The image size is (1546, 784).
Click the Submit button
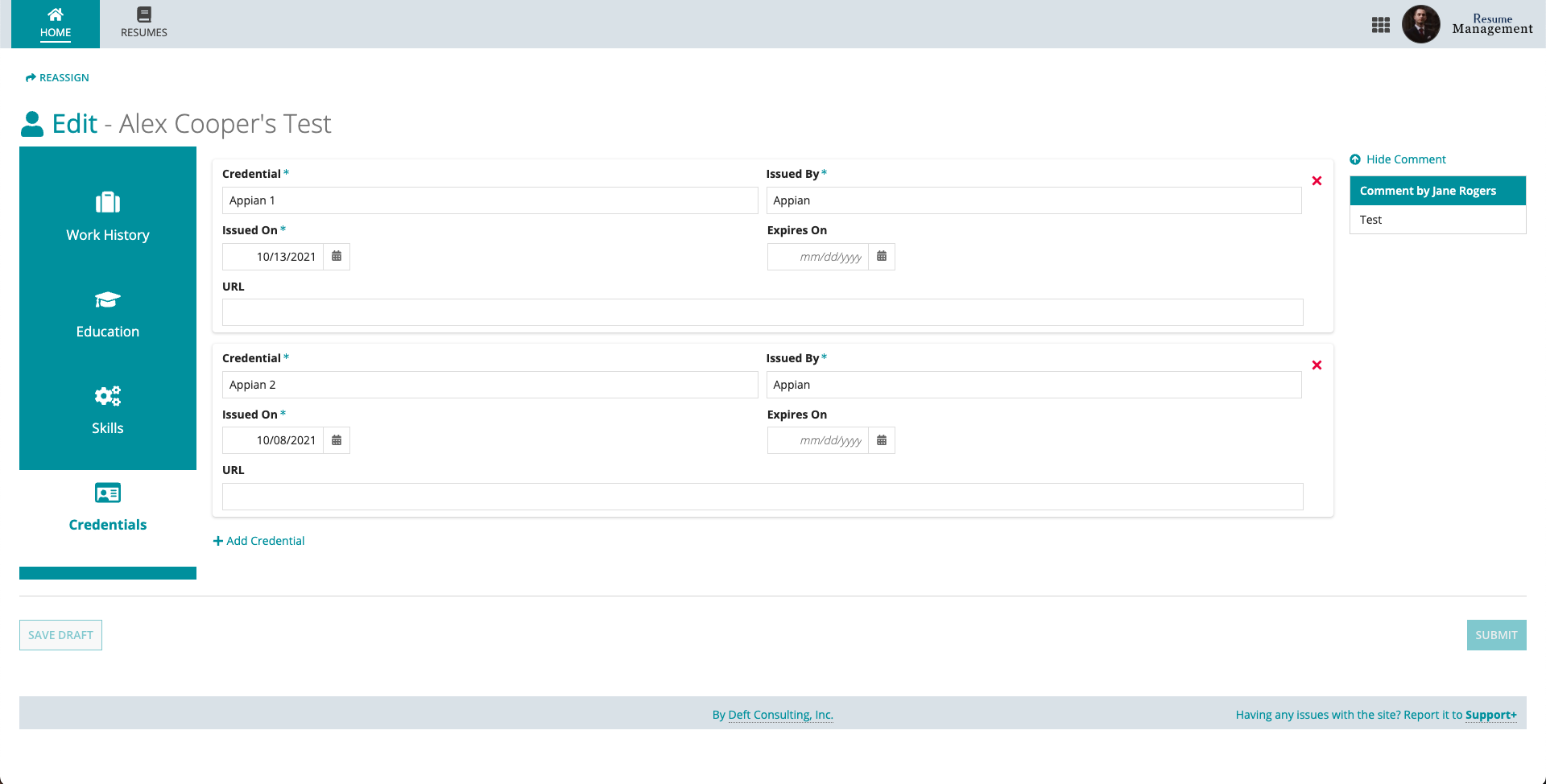click(1496, 635)
